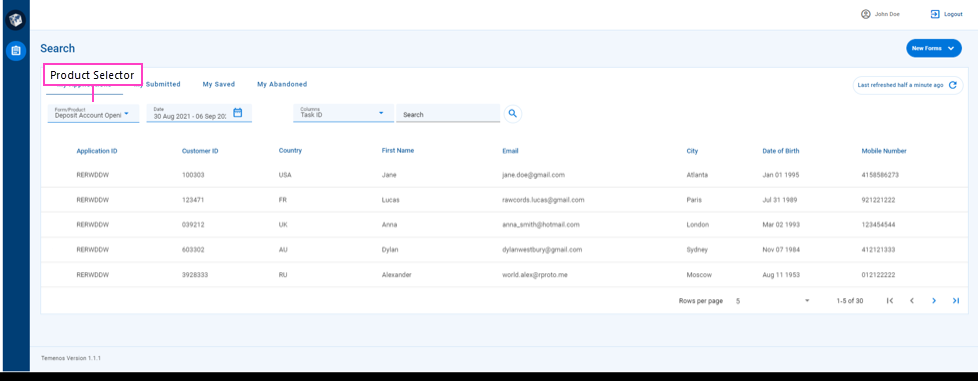Open the calendar icon in Date field

[238, 113]
